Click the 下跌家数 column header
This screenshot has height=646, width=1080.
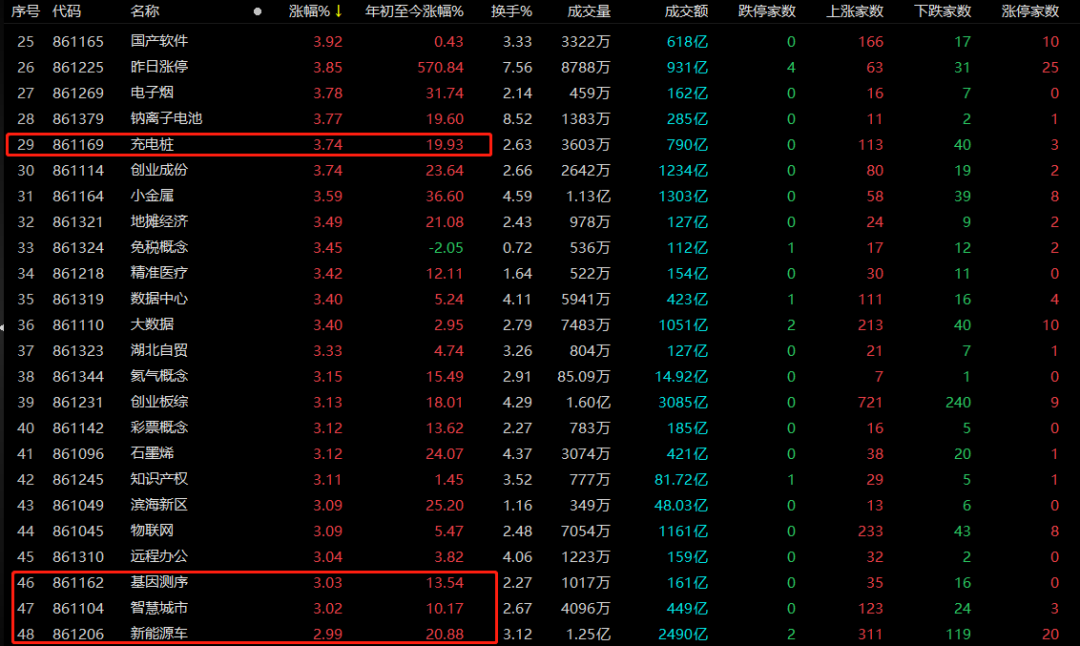pos(943,11)
